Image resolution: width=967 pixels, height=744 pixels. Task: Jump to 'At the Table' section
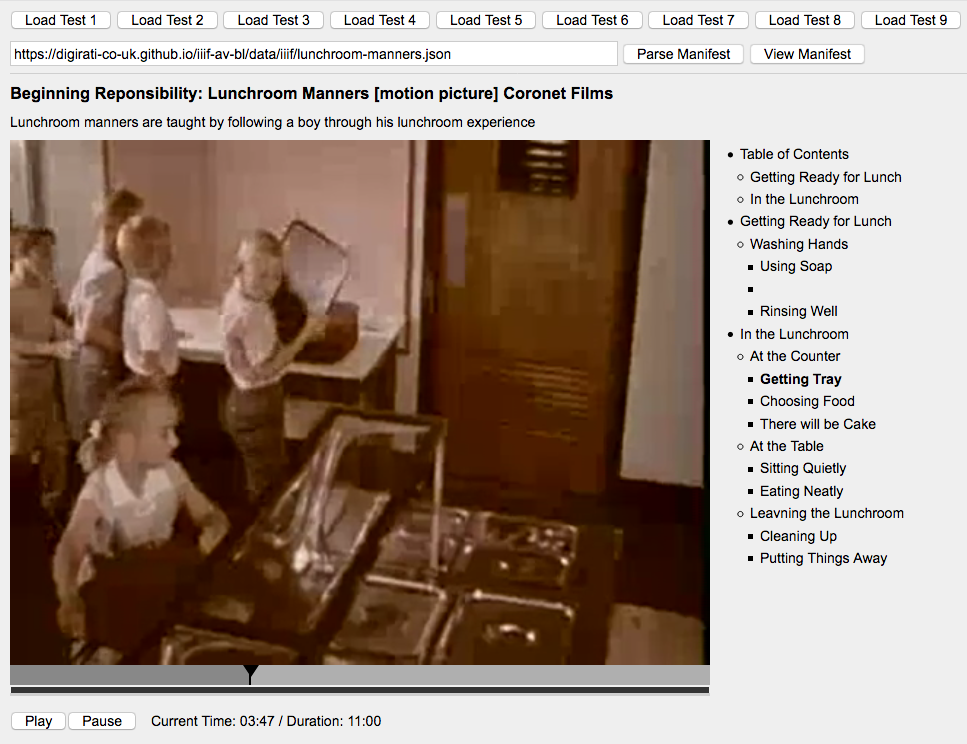tap(786, 446)
